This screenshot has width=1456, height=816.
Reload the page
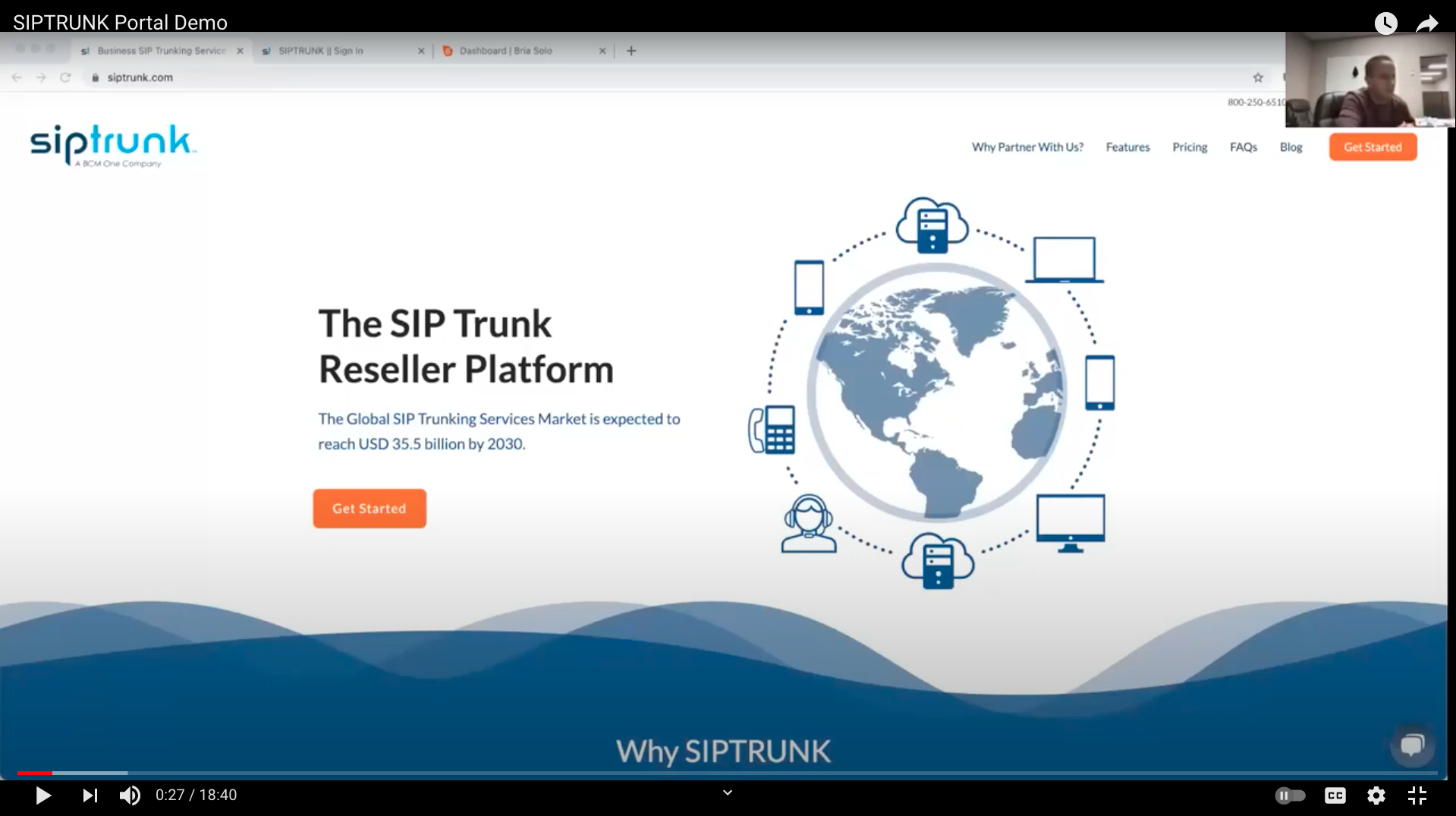[65, 77]
